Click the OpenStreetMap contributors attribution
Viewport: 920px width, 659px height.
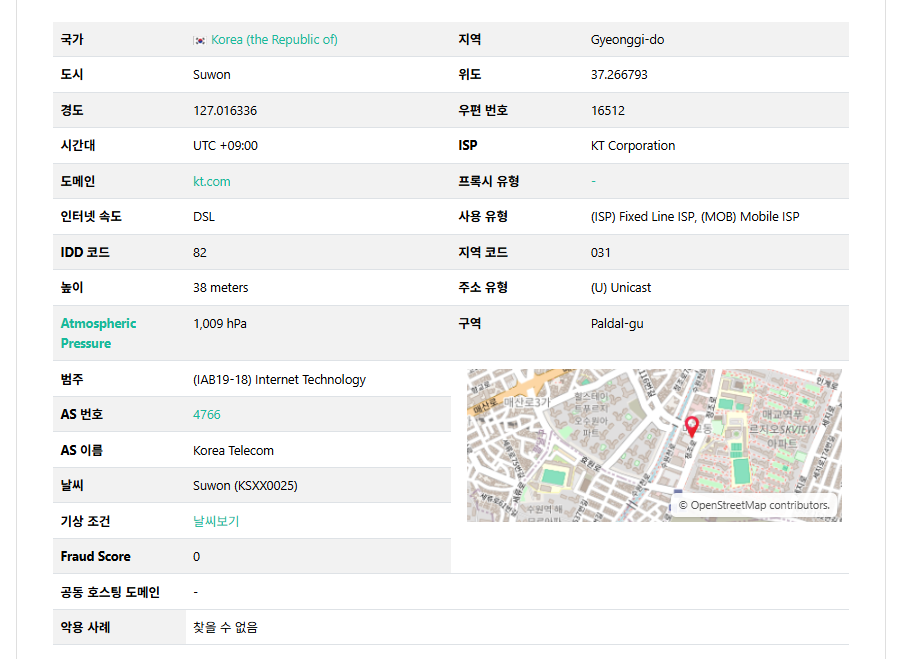[754, 505]
